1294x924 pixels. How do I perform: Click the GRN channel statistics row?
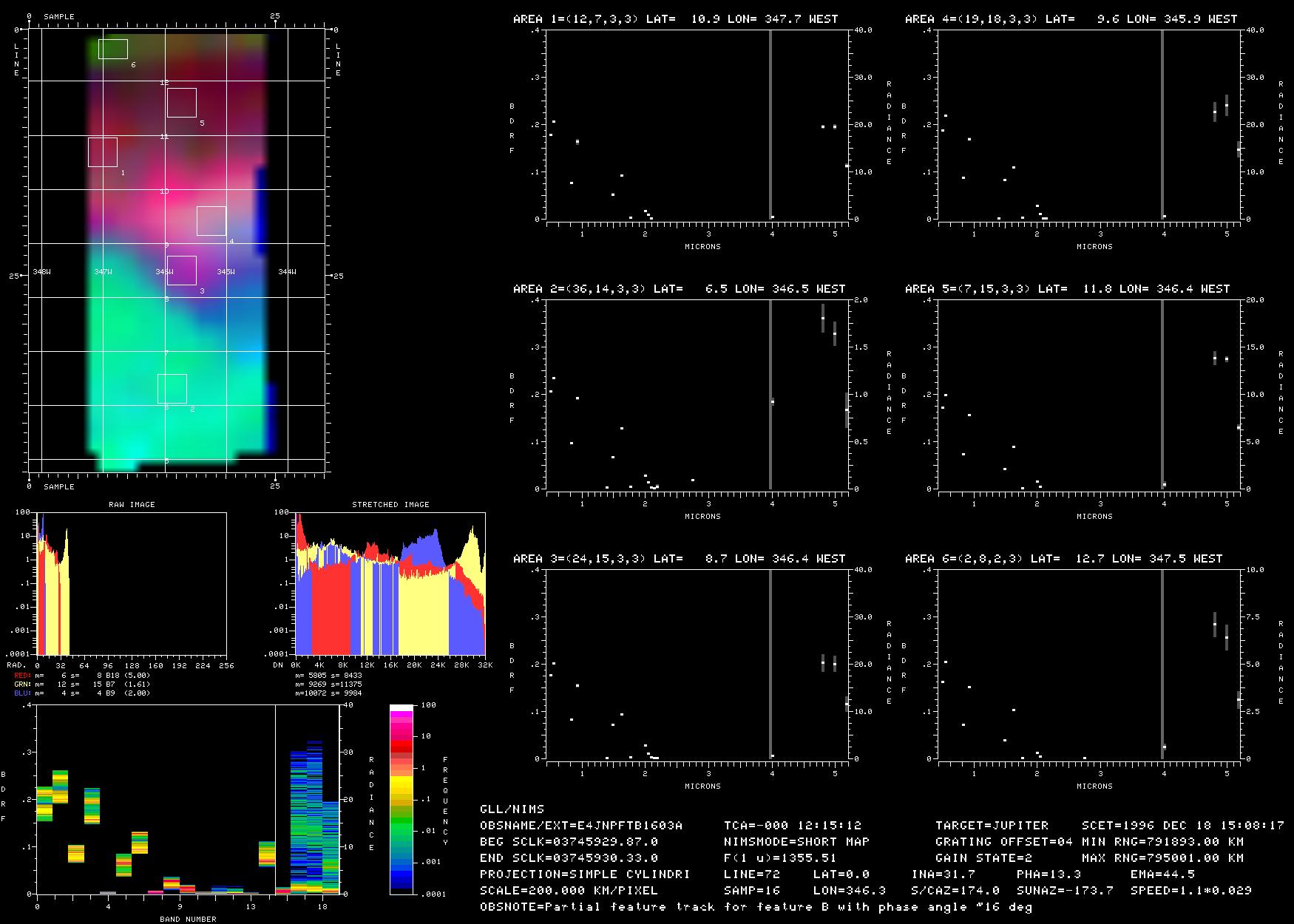(82, 684)
